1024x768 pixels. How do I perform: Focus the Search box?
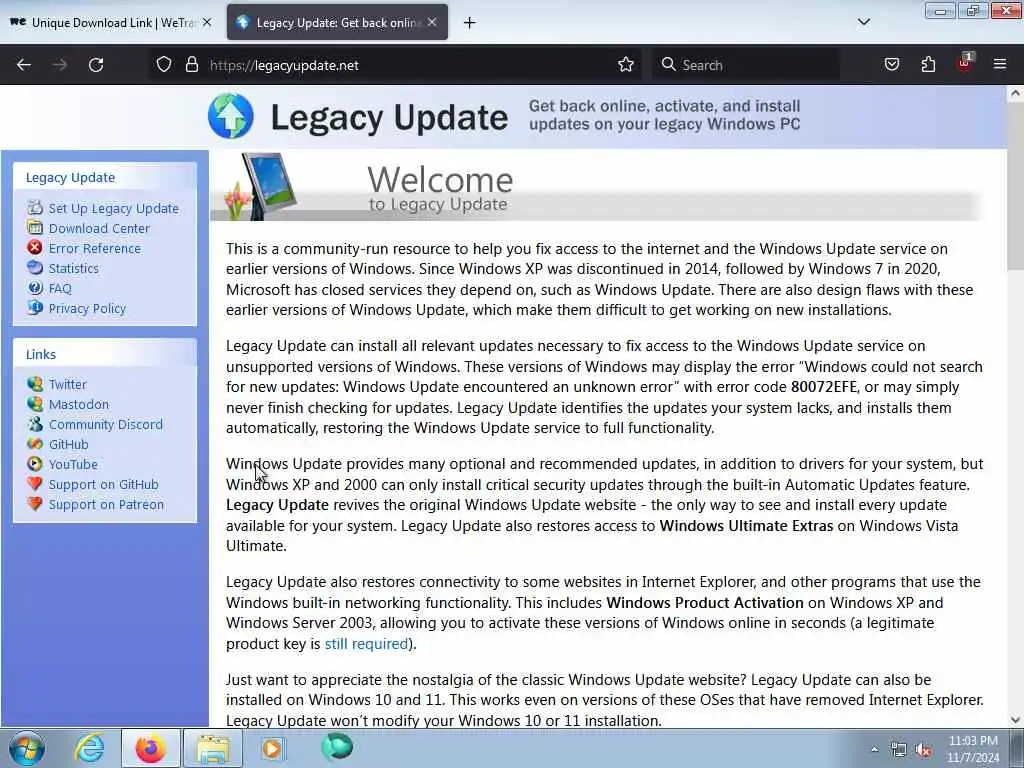746,65
